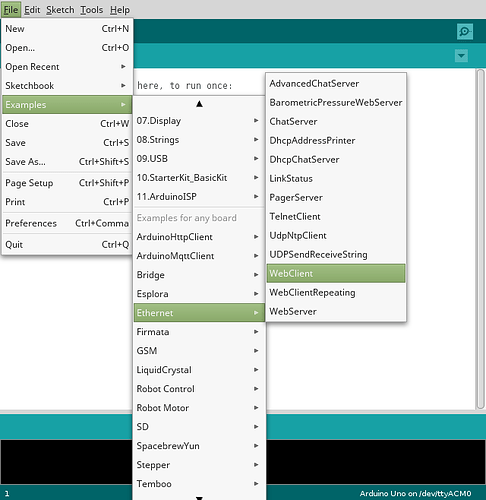Open Page Setup
Image resolution: width=486 pixels, height=500 pixels.
tap(67, 183)
